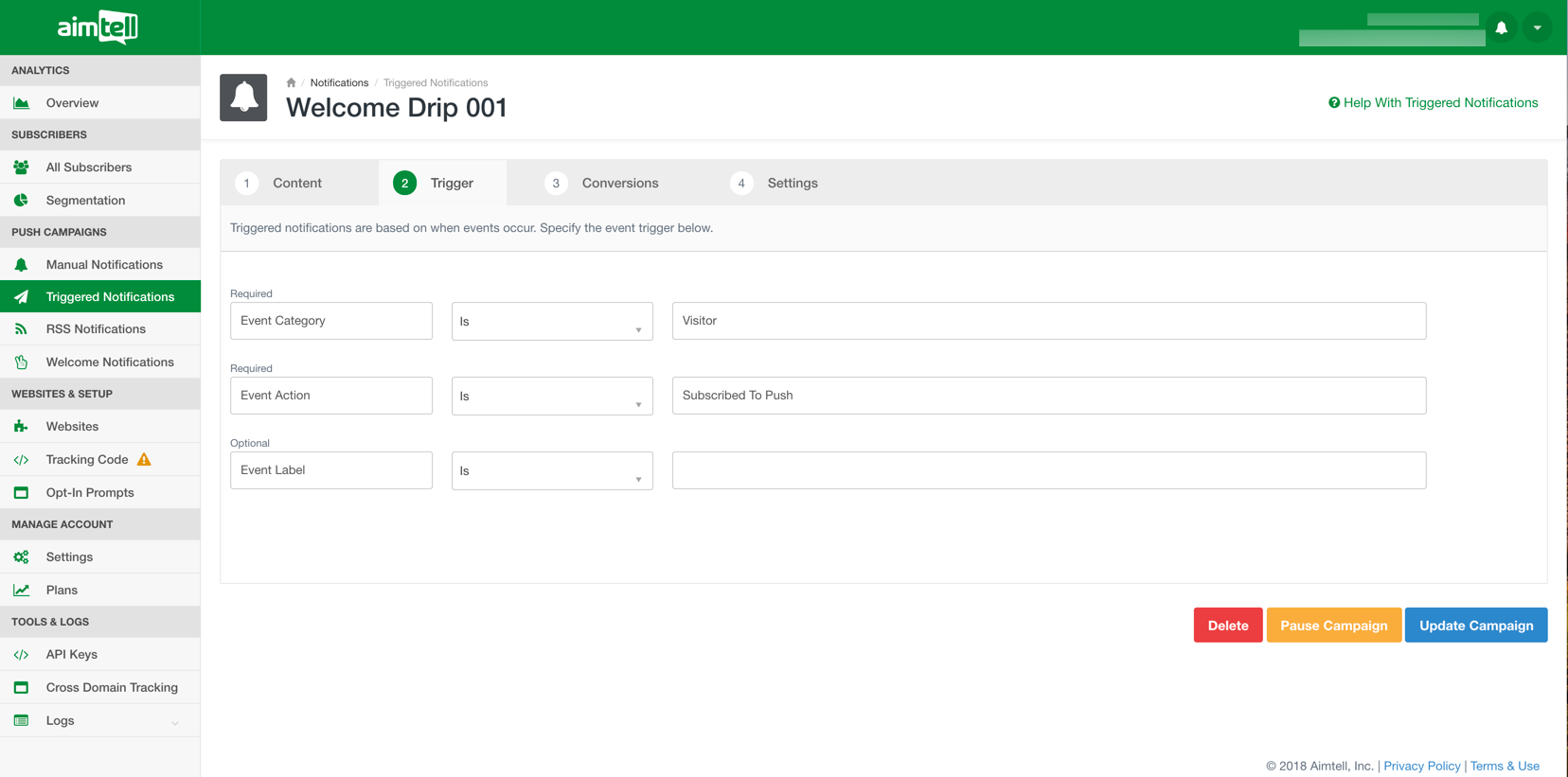Click the Overview chart icon in sidebar
This screenshot has height=777, width=1568.
[x=21, y=103]
